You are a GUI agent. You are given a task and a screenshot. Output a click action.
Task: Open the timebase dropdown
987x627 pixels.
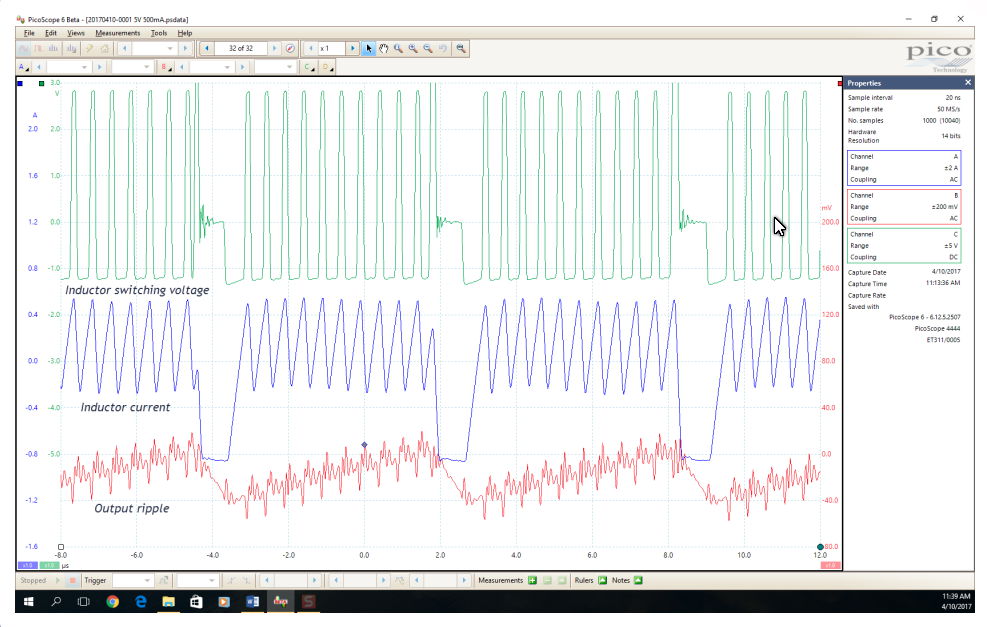click(x=155, y=48)
